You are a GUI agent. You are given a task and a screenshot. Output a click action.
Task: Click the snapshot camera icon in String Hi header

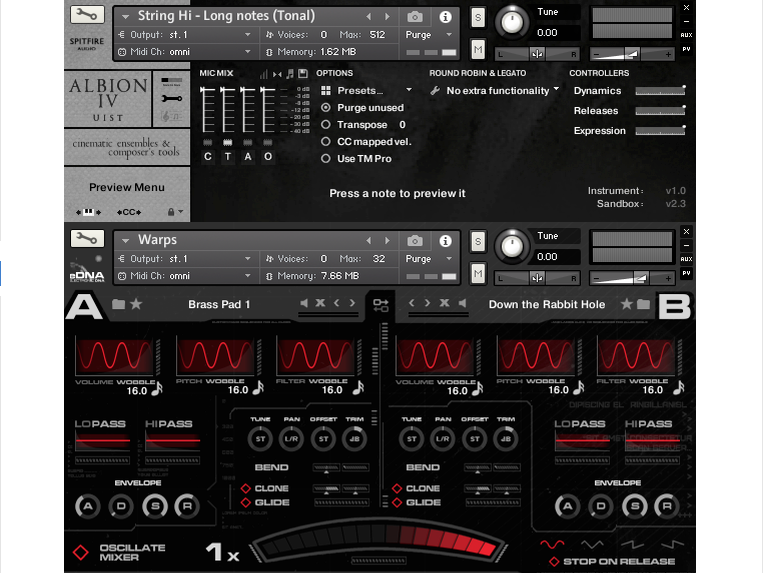pos(415,17)
